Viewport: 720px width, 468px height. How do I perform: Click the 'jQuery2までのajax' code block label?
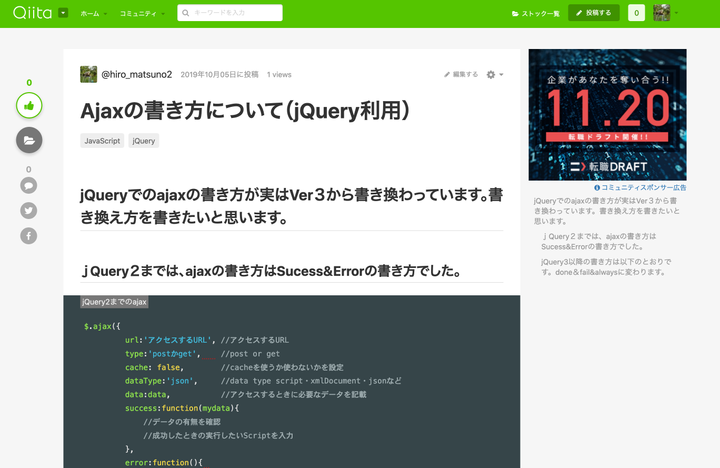click(114, 302)
